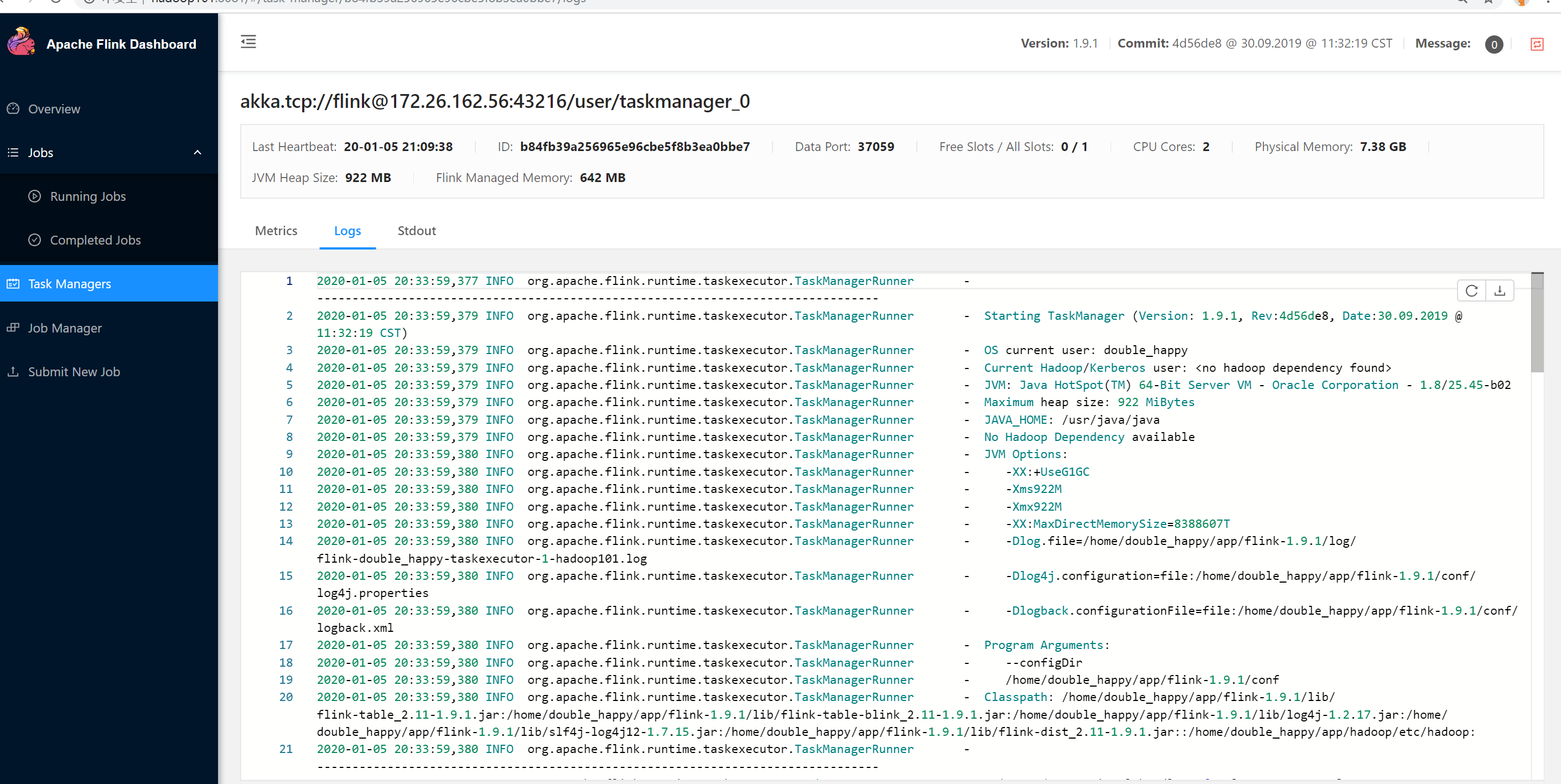Click the Task Managers schedule icon

point(13,283)
